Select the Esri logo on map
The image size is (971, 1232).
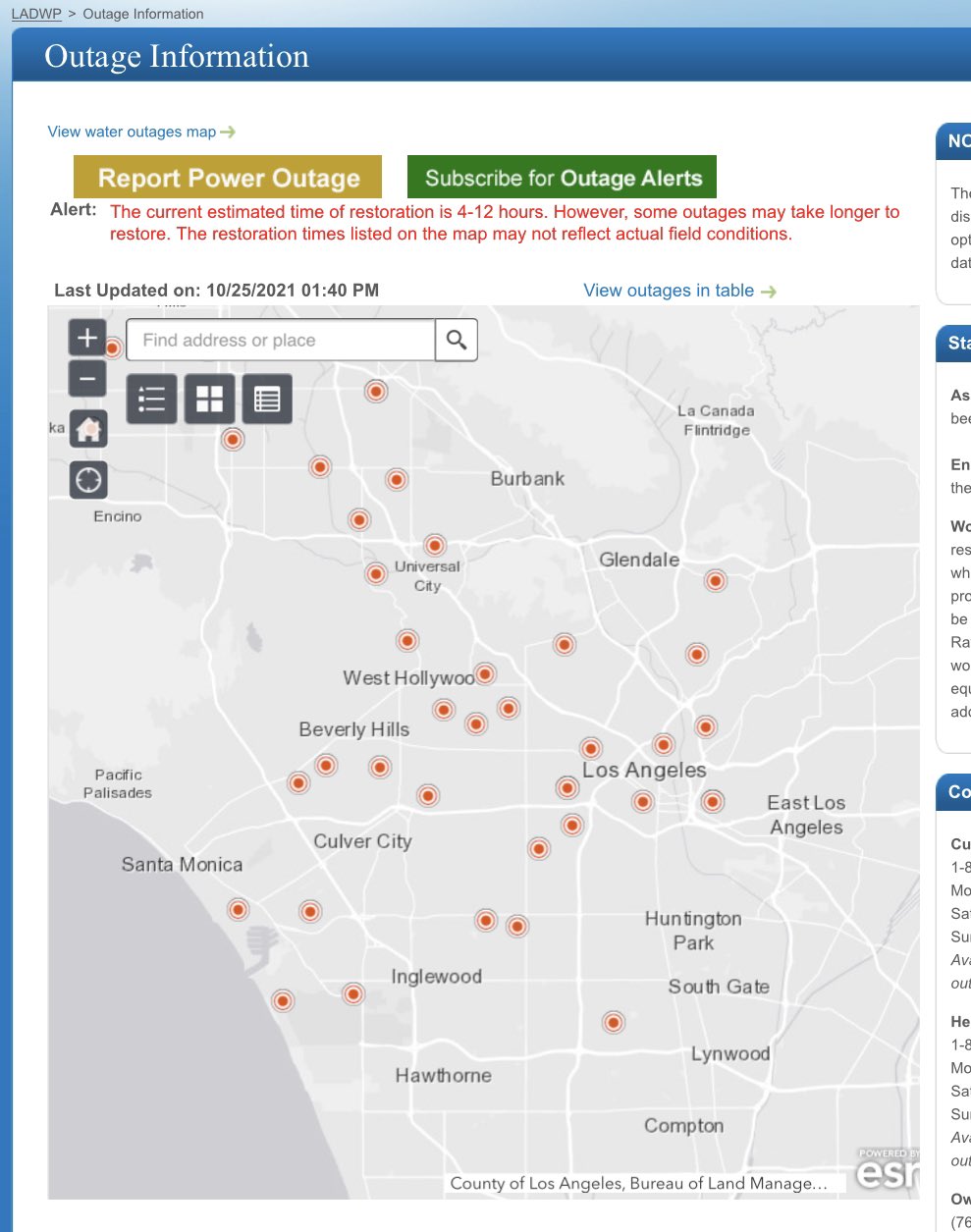887,1168
